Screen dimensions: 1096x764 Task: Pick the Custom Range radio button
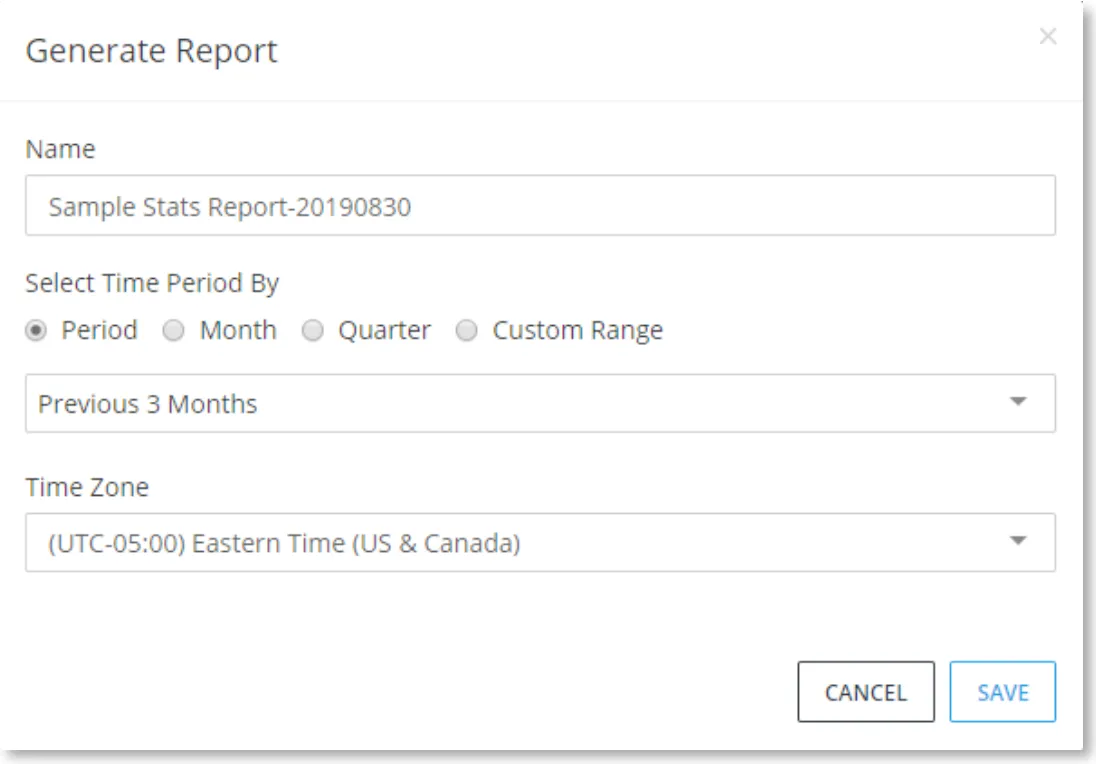click(466, 330)
